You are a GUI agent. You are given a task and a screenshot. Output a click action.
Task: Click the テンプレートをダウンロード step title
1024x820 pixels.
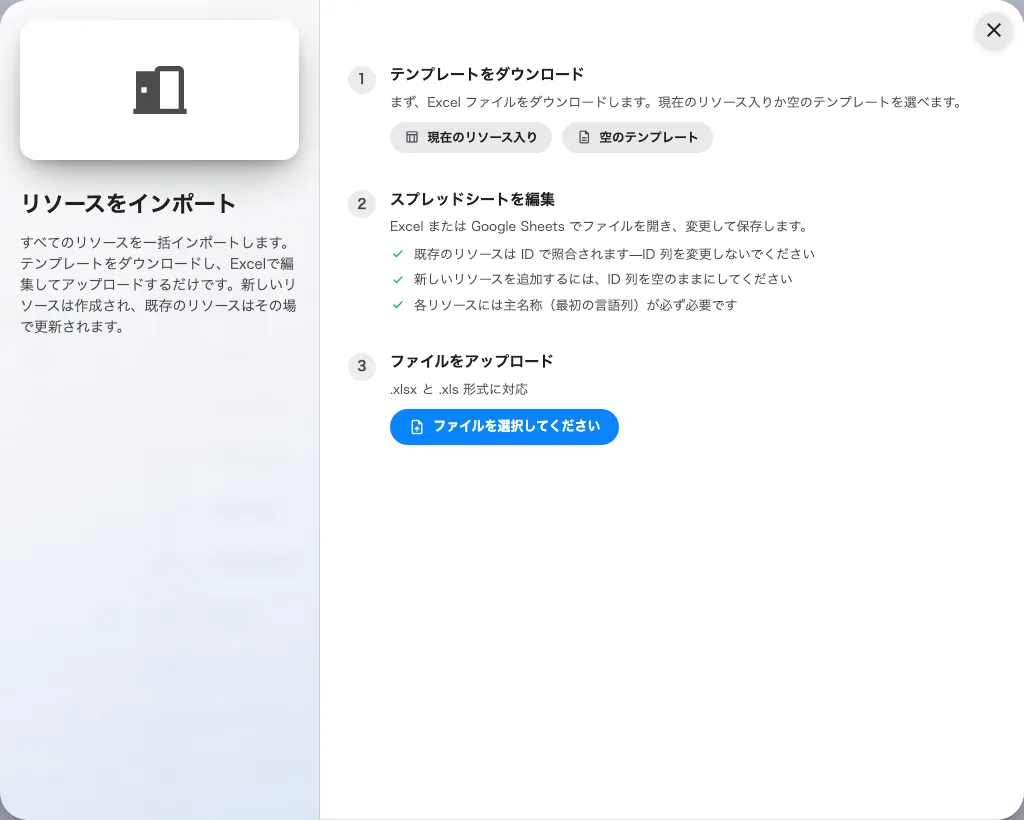click(x=487, y=74)
